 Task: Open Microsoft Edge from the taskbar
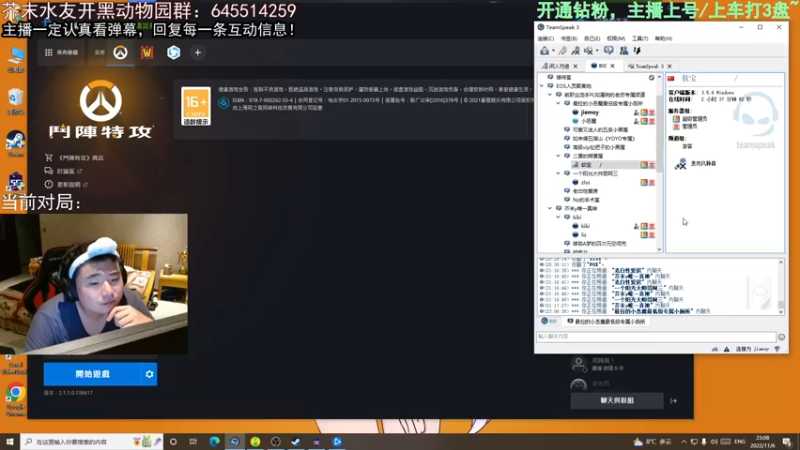[214, 441]
